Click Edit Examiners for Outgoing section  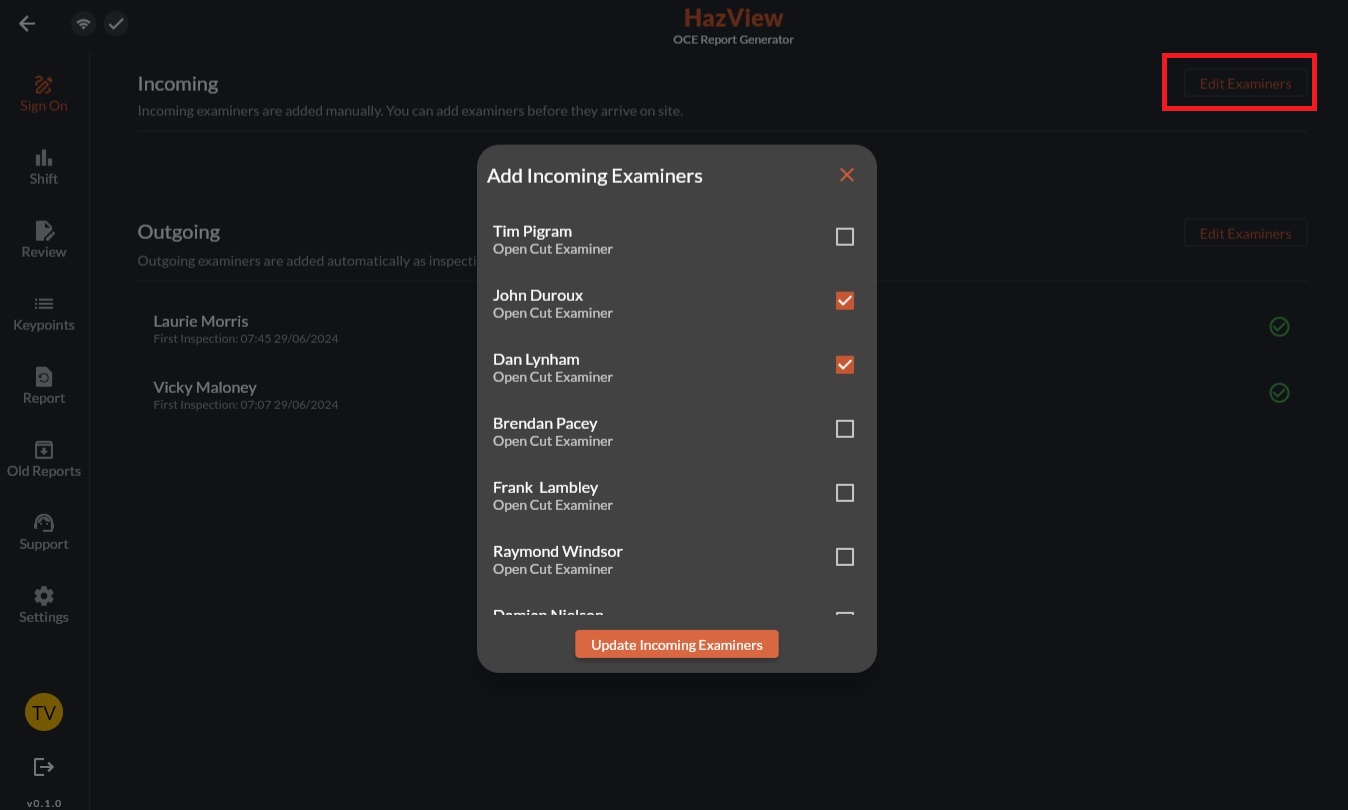1245,234
